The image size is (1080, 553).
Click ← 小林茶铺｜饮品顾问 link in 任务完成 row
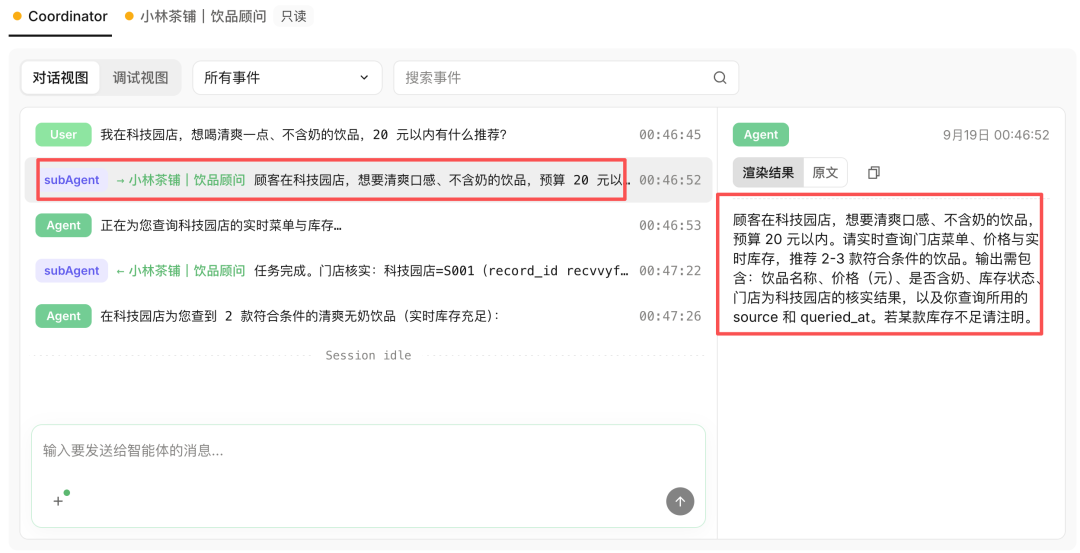[180, 271]
